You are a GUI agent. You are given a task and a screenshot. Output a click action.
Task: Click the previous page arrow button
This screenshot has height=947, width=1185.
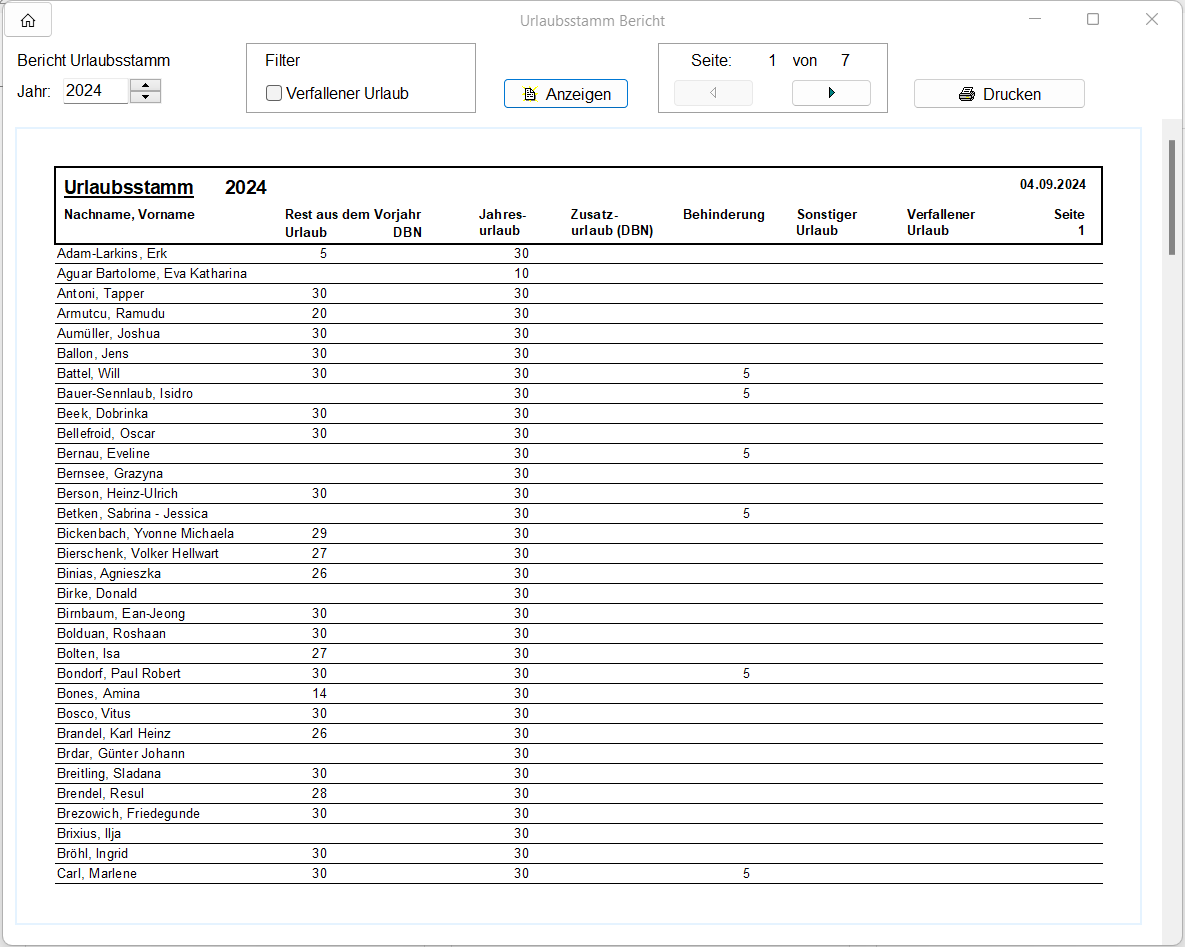[x=713, y=93]
